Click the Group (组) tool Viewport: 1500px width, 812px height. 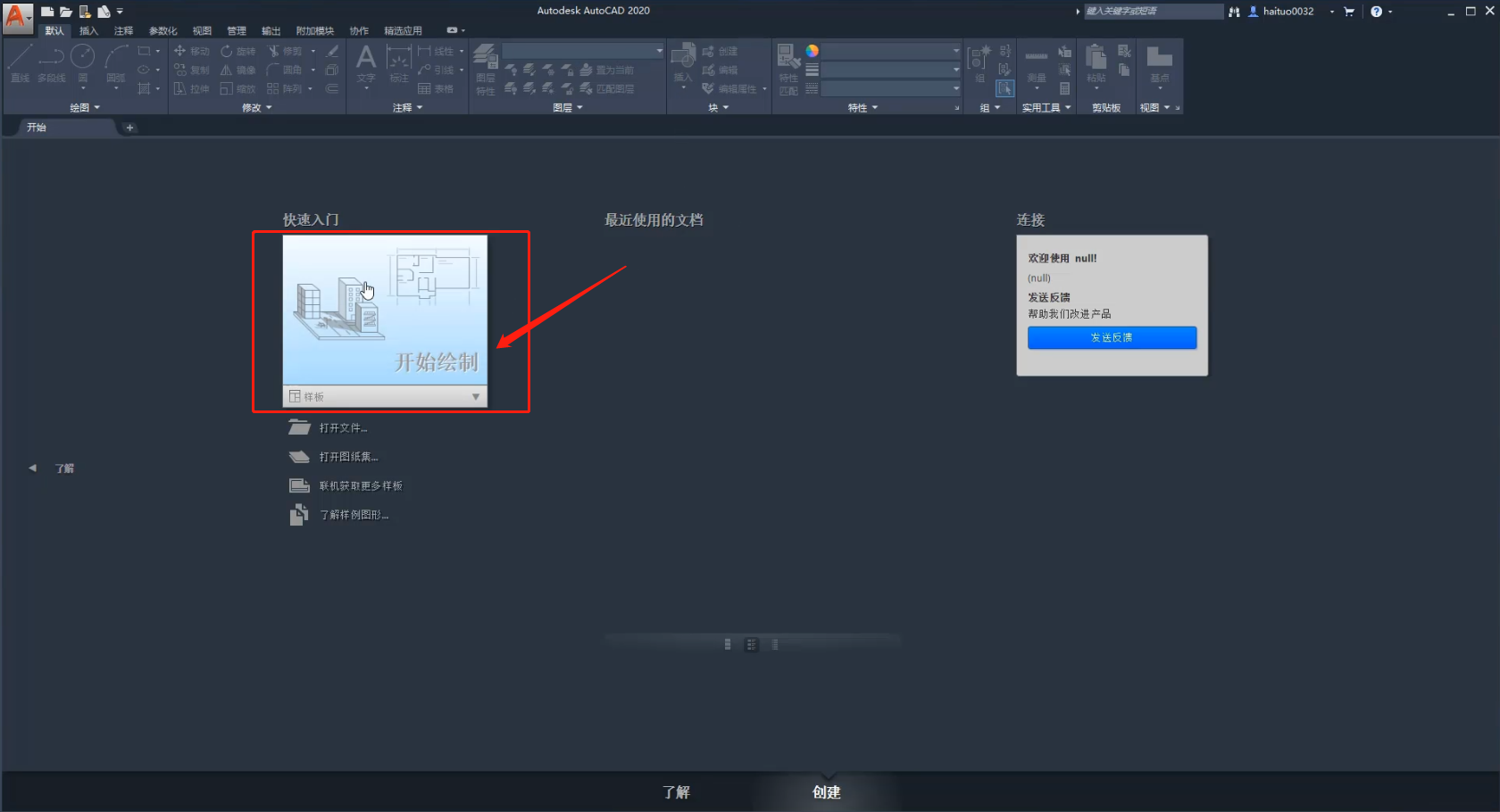pyautogui.click(x=979, y=62)
